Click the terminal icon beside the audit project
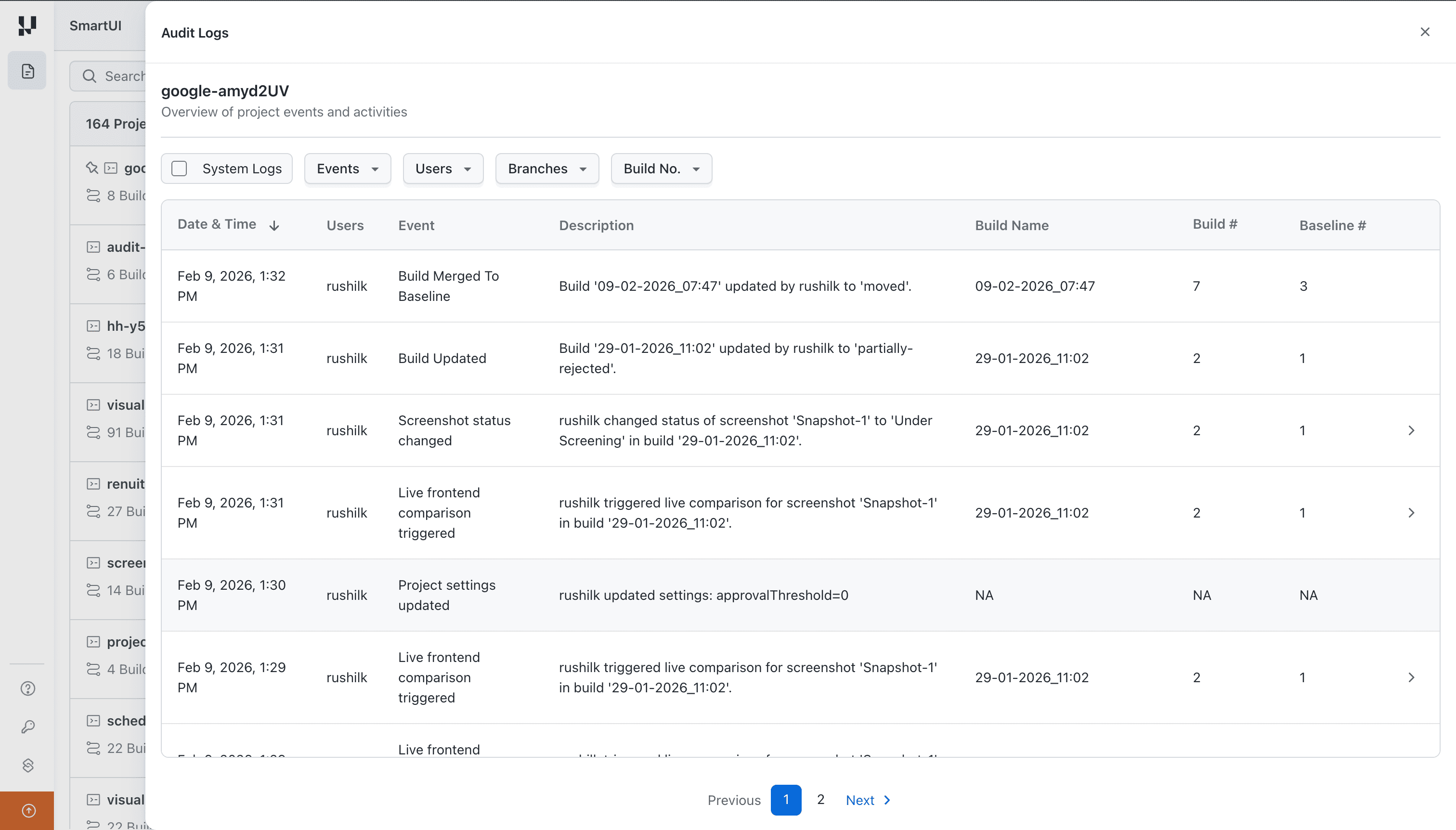 [93, 246]
